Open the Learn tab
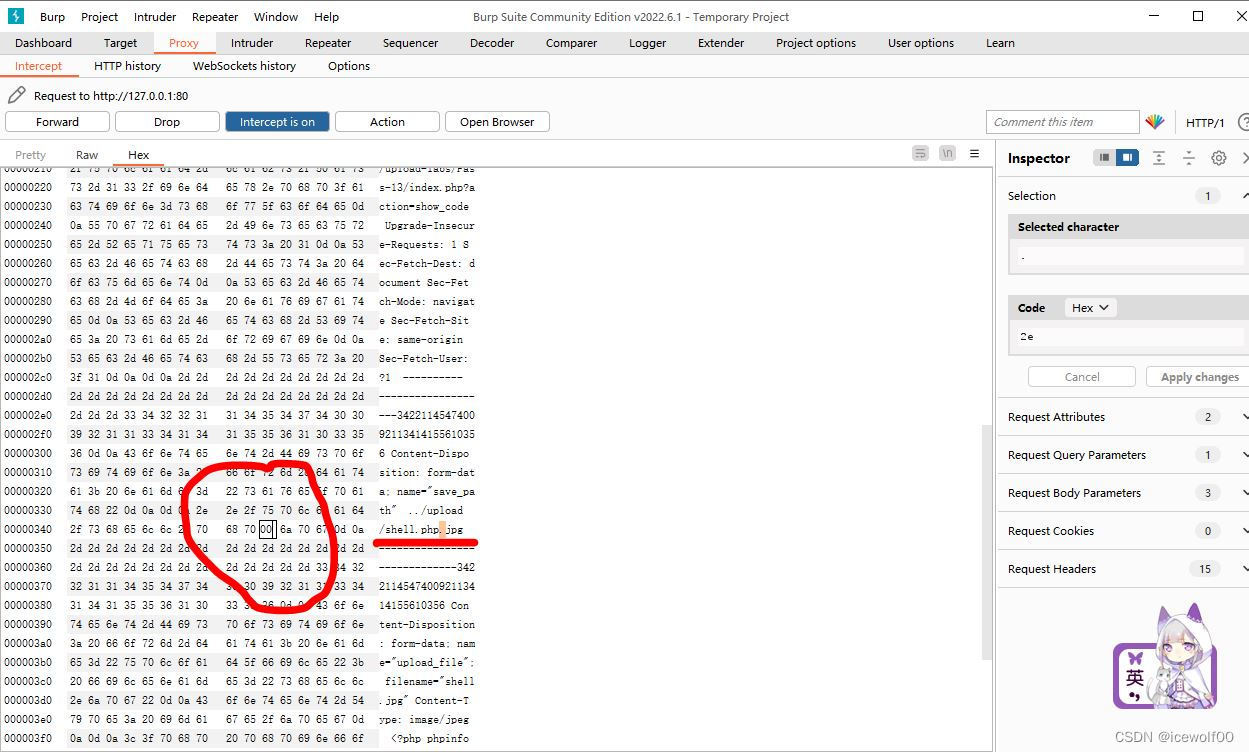Screen dimensions: 1249x752 (x=1000, y=43)
